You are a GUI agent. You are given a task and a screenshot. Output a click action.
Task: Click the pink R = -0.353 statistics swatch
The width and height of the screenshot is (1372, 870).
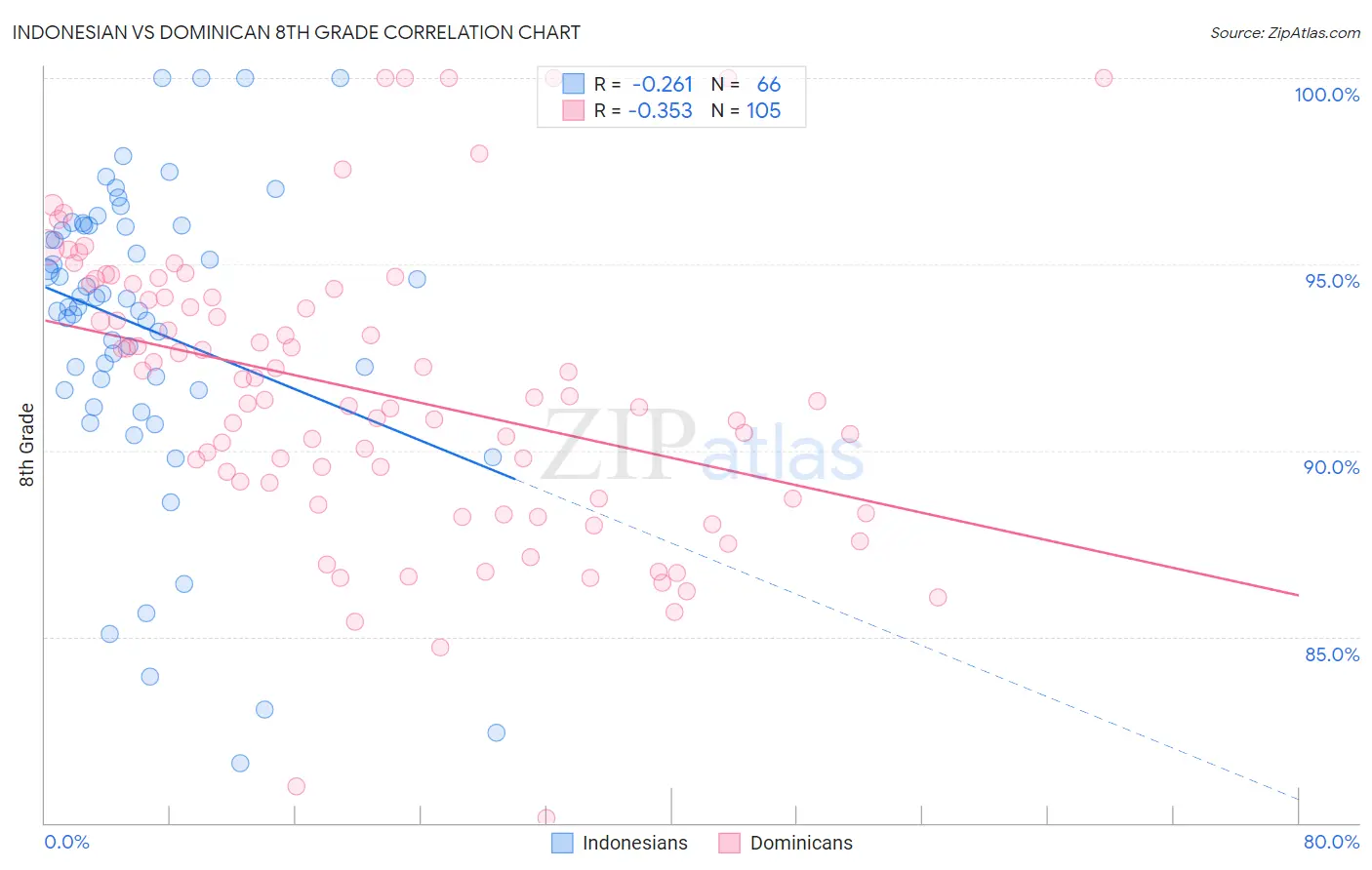(x=573, y=111)
